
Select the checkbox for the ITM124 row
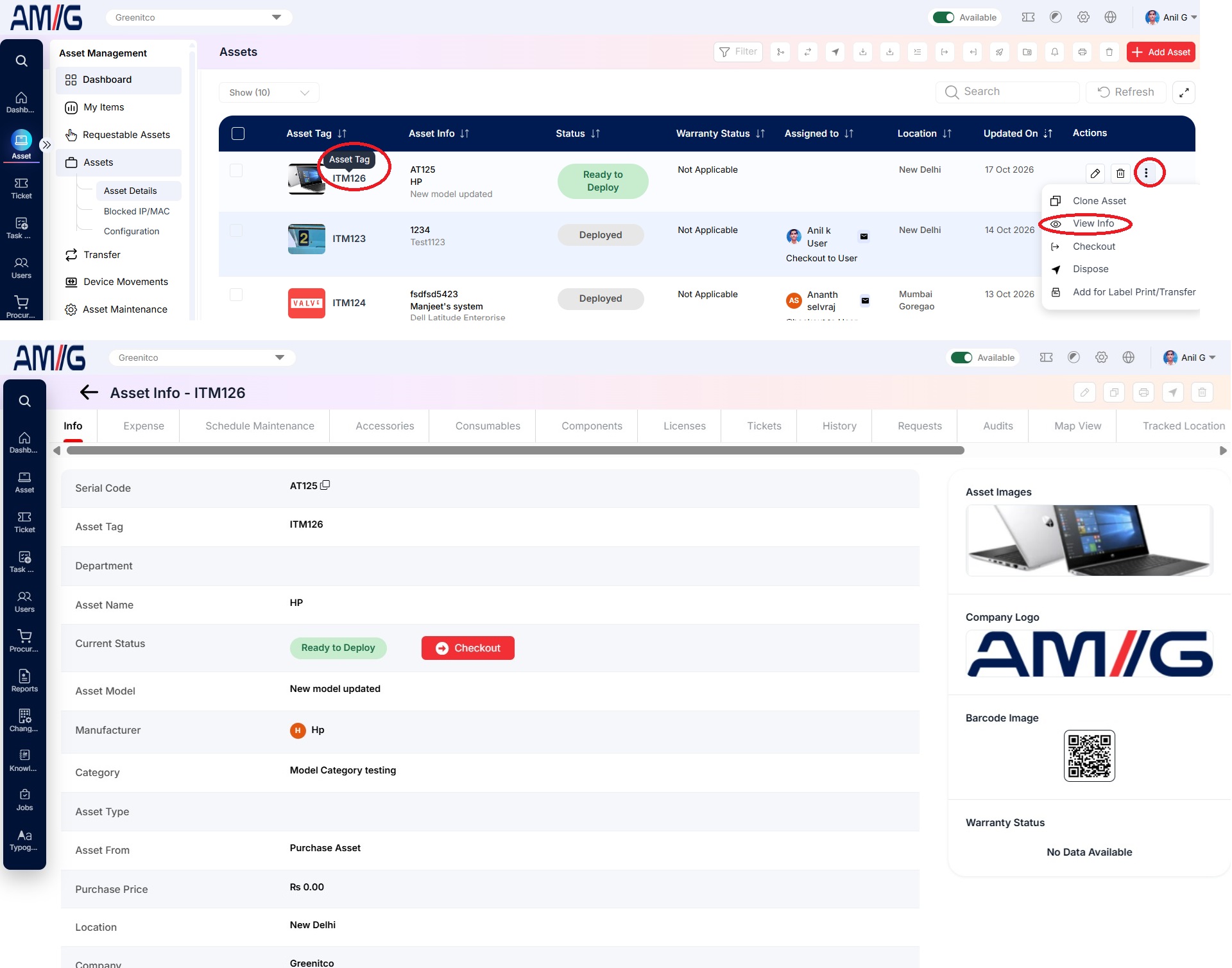pyautogui.click(x=236, y=295)
